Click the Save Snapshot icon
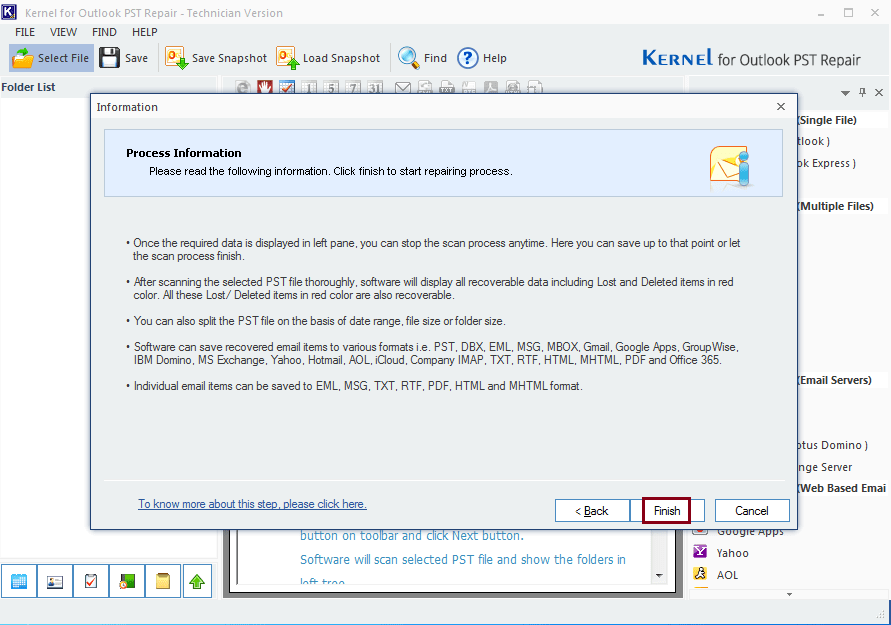The image size is (891, 625). 177,58
